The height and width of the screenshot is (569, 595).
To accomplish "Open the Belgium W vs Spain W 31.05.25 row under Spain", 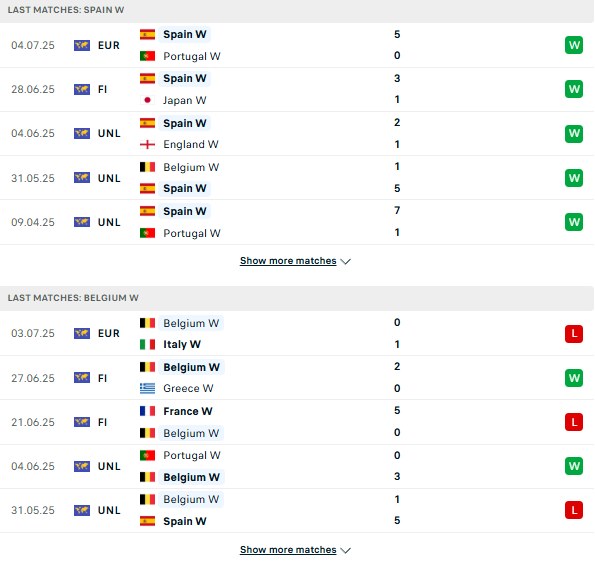I will point(297,178).
